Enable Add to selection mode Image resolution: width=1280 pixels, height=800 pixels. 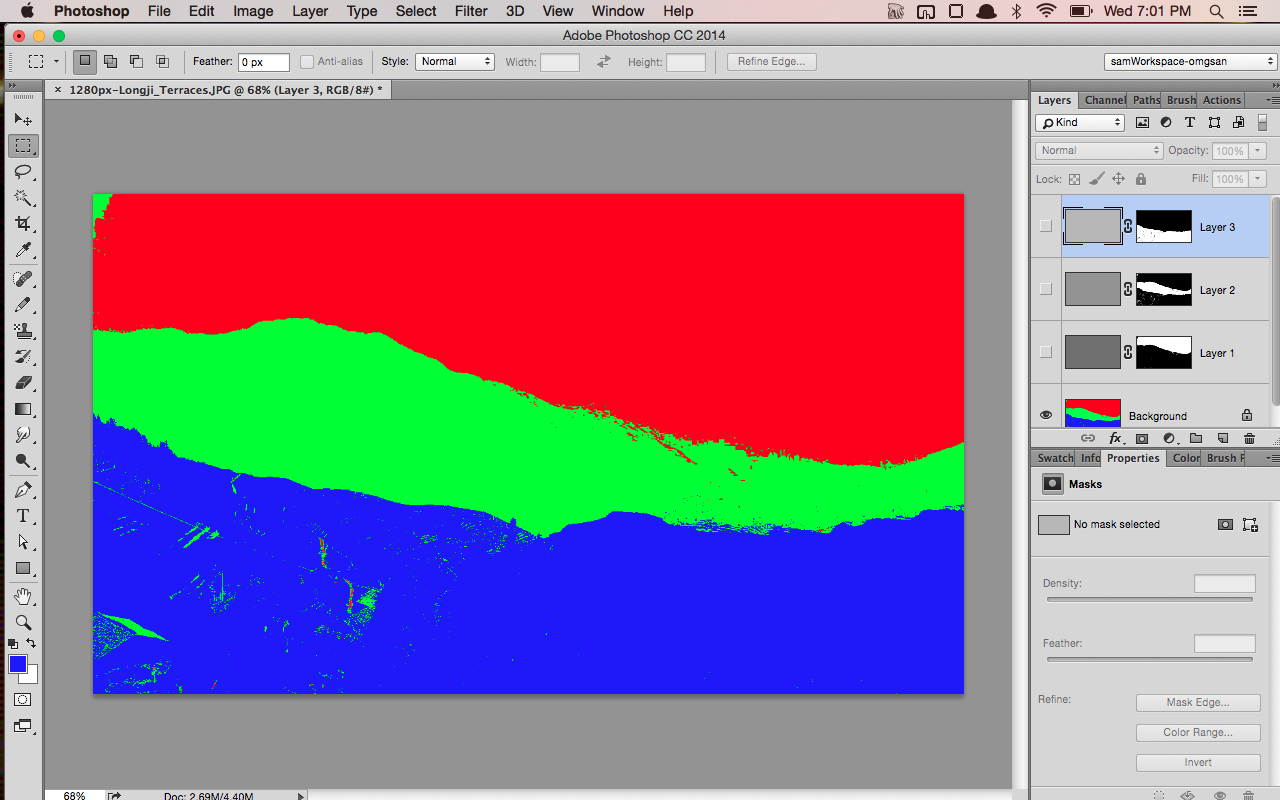pyautogui.click(x=110, y=62)
